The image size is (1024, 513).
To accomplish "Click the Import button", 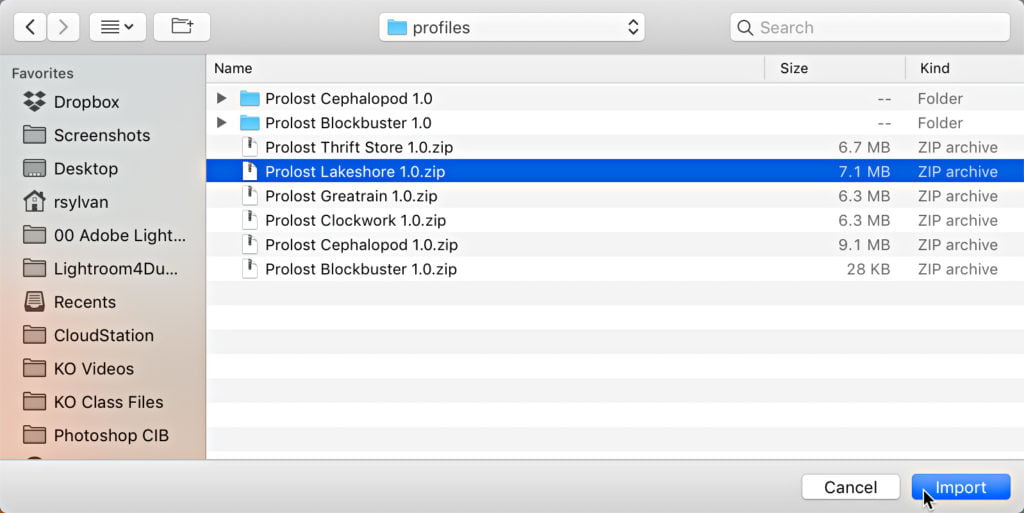I will click(960, 487).
